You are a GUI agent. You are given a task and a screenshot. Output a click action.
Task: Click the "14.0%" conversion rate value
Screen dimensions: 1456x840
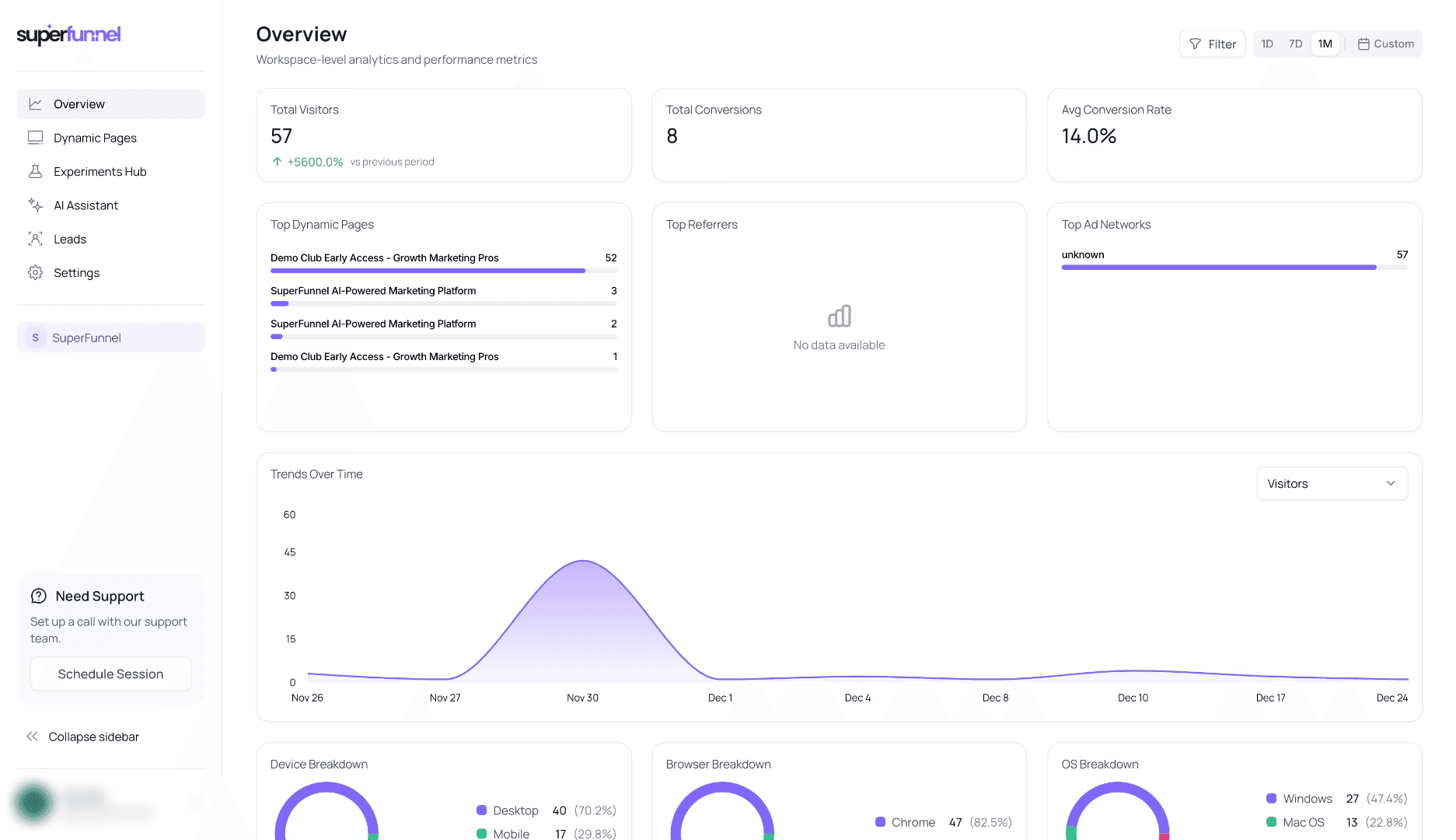[x=1089, y=136]
